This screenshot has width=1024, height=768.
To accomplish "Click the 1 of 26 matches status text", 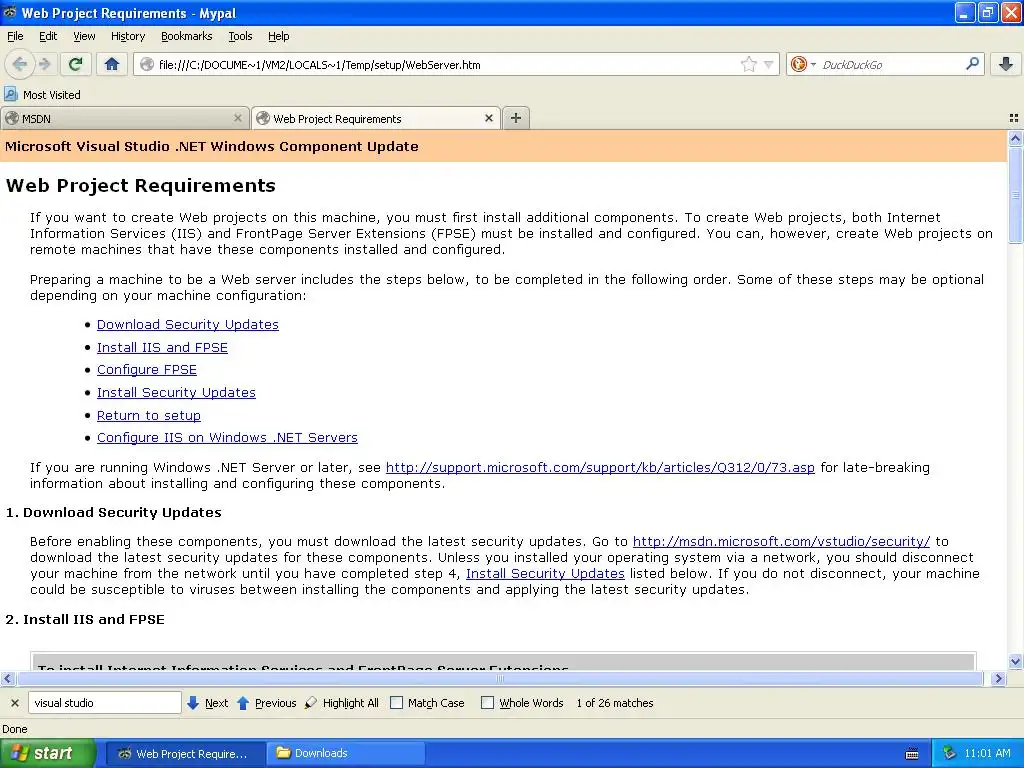I will click(615, 703).
